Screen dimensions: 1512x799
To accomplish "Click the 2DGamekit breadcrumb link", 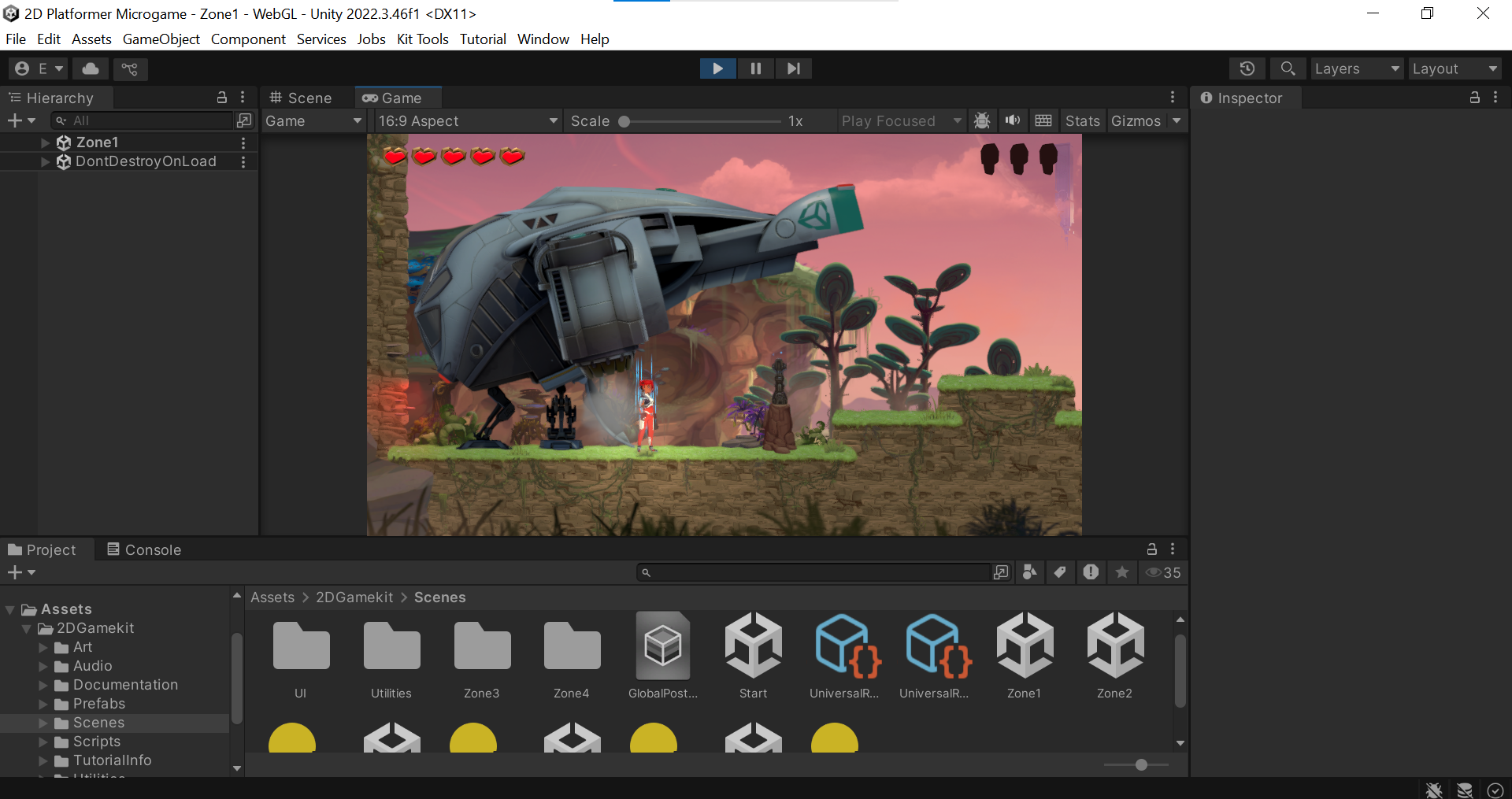I will [354, 597].
